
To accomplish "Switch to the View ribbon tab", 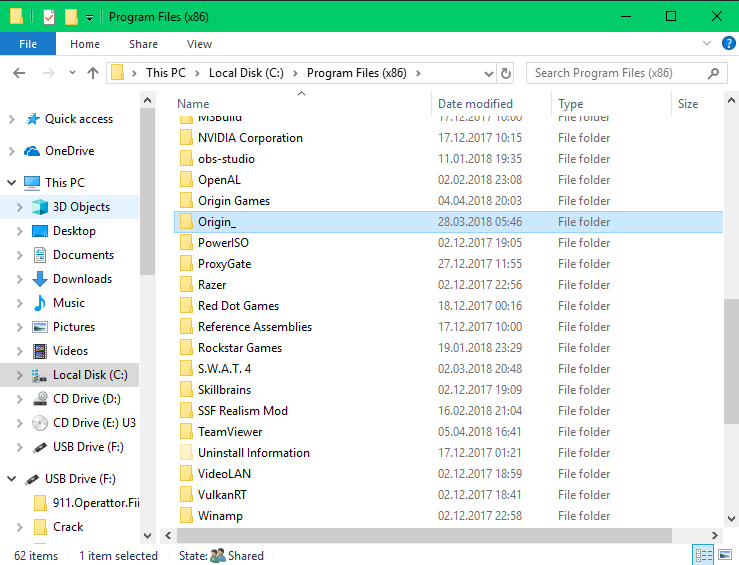I will pyautogui.click(x=199, y=44).
